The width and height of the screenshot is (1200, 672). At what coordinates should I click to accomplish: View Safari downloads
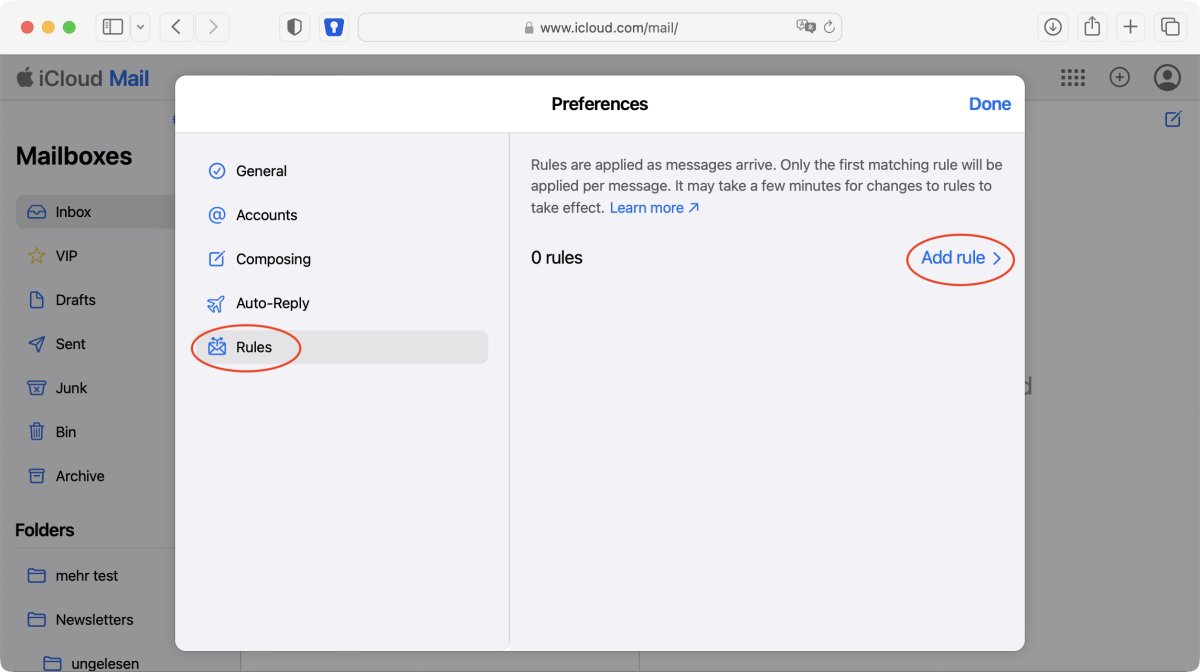coord(1052,27)
